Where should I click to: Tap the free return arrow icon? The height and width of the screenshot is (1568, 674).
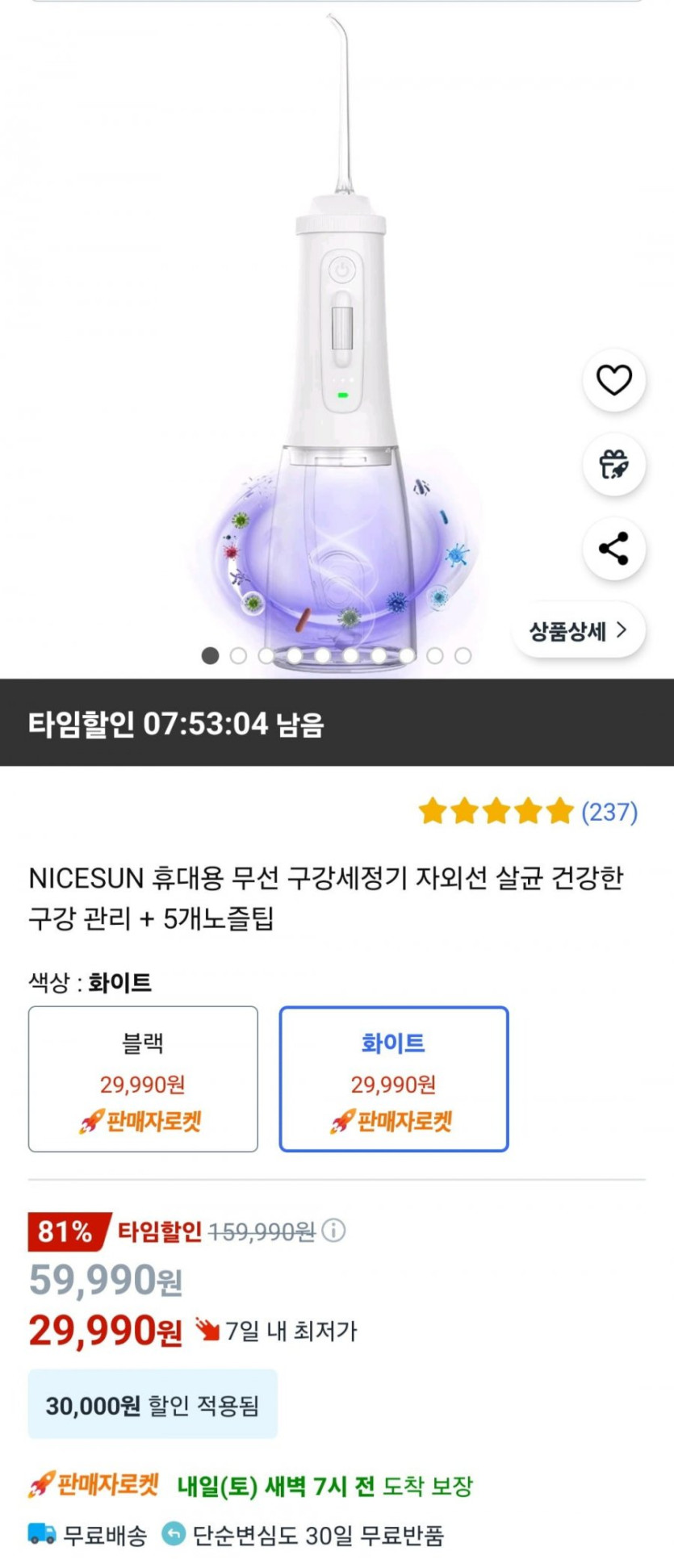[174, 1533]
